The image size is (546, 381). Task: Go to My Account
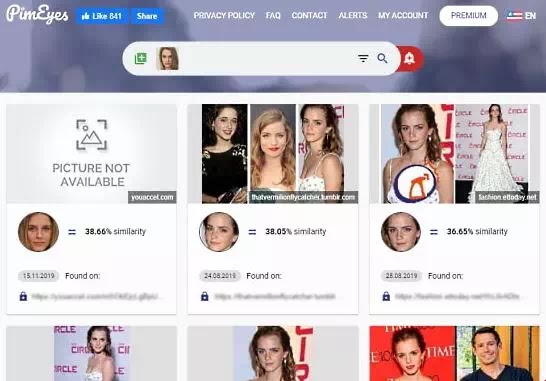(403, 16)
